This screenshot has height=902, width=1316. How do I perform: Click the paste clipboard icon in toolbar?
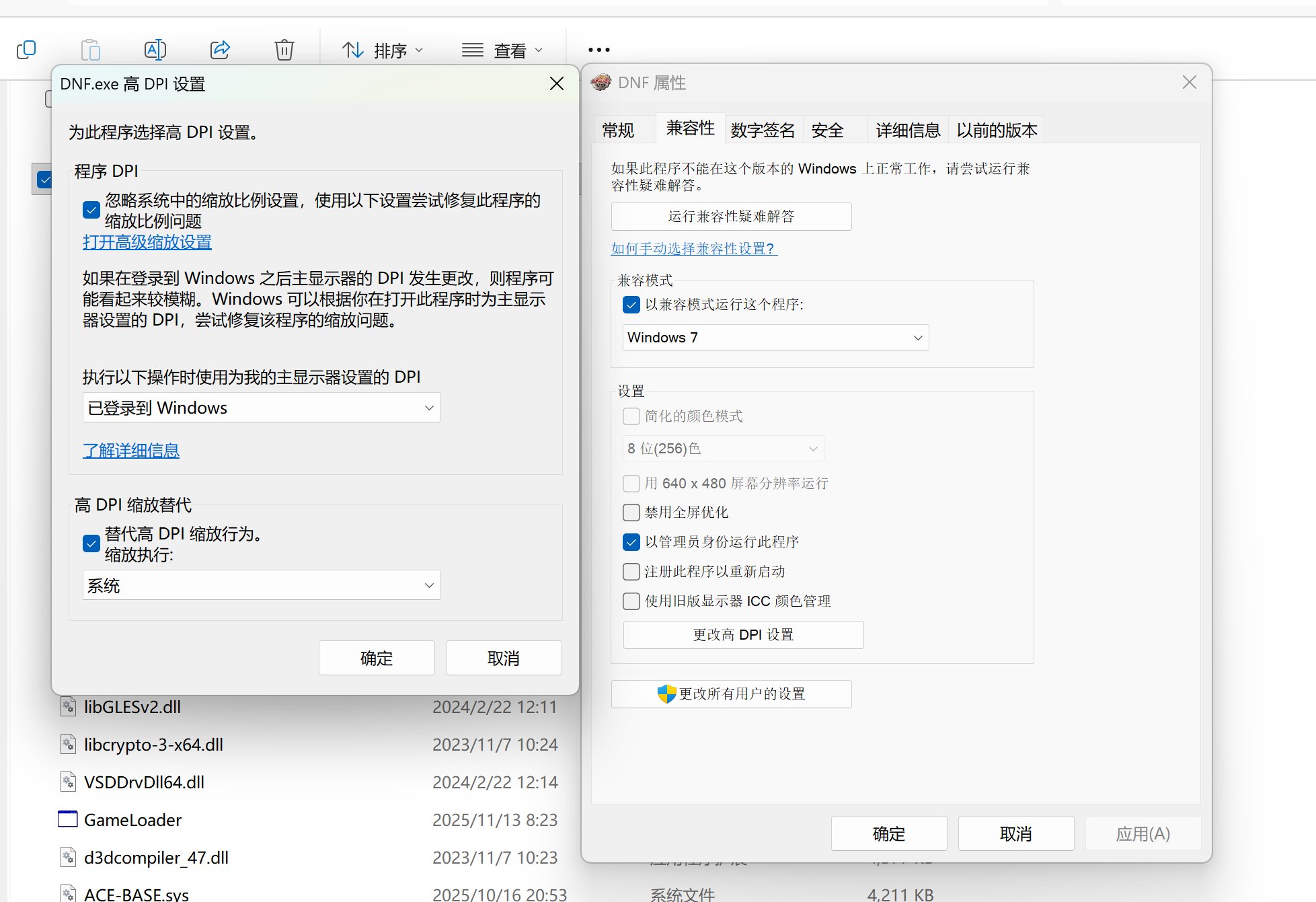tap(91, 50)
